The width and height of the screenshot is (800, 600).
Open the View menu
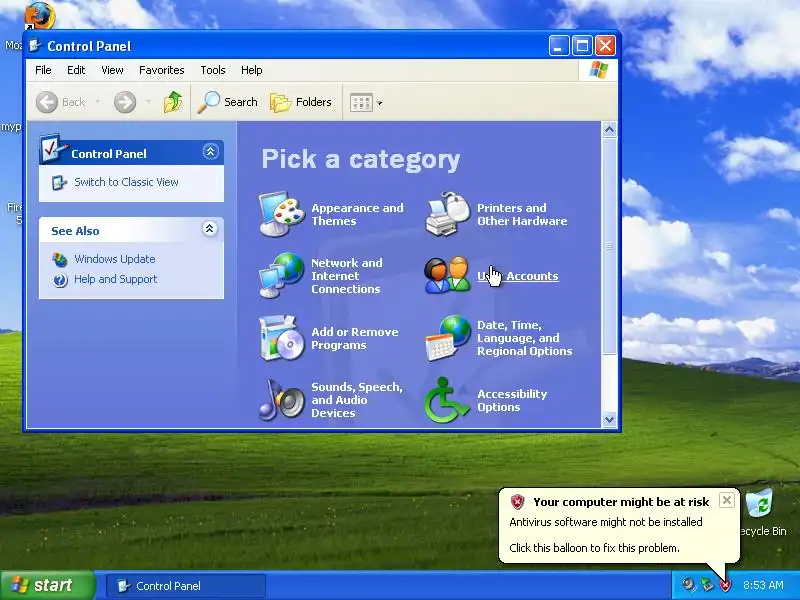112,70
